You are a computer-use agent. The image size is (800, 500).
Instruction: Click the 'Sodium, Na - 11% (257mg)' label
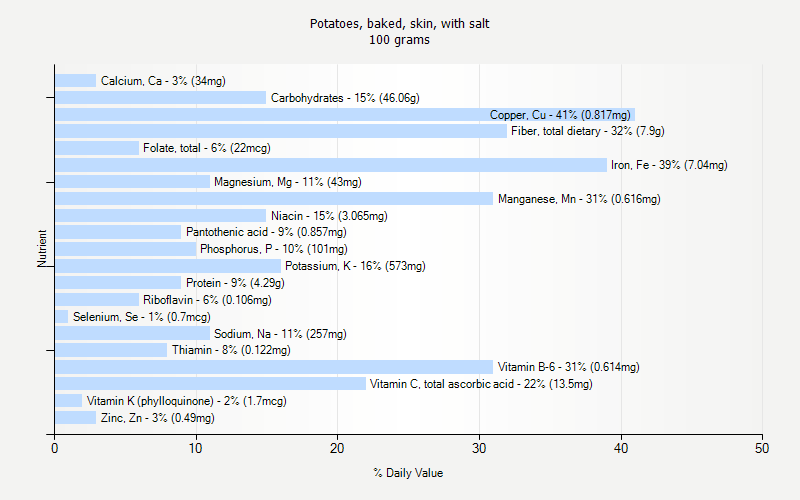click(x=280, y=334)
